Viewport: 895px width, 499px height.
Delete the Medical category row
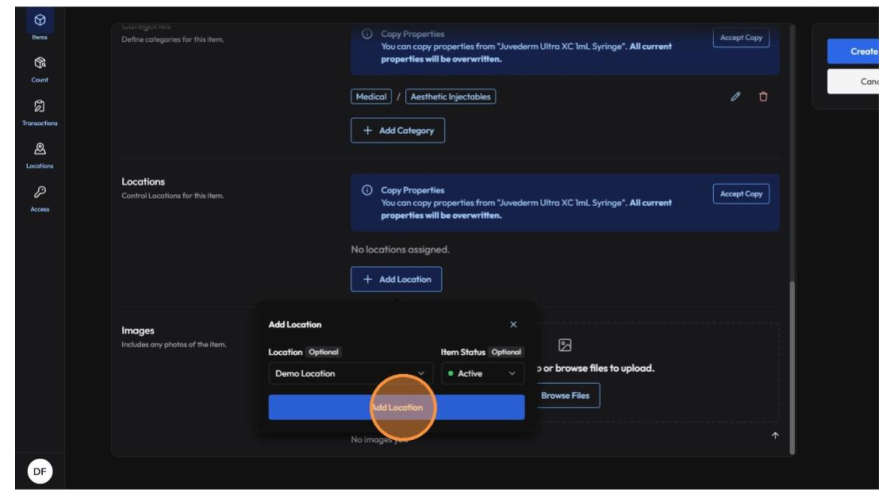(x=763, y=96)
